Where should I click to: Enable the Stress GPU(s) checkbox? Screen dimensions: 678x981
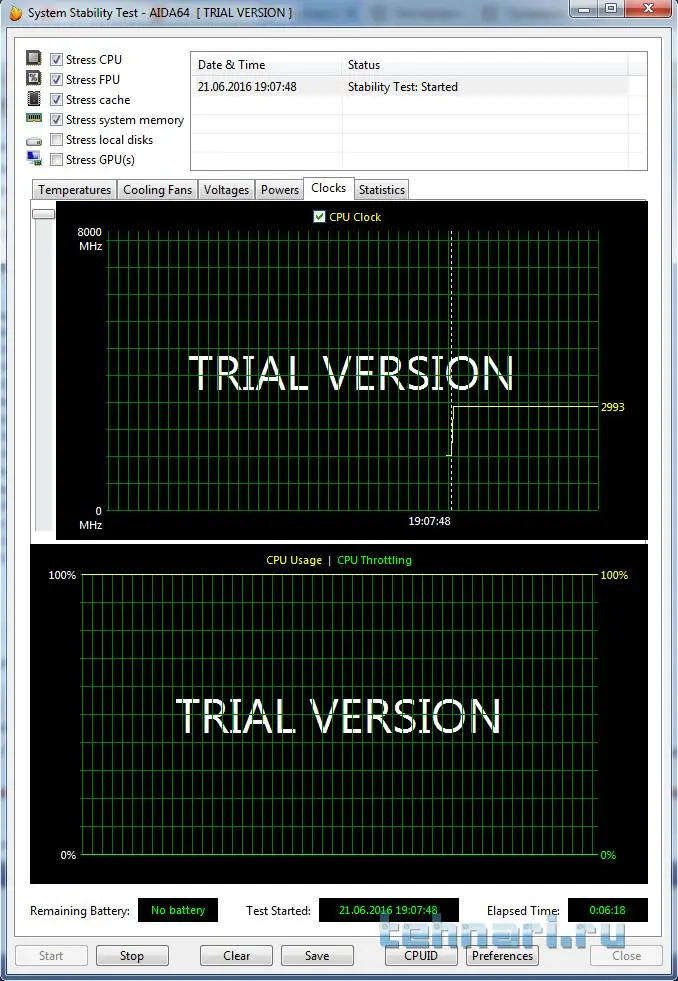click(56, 160)
